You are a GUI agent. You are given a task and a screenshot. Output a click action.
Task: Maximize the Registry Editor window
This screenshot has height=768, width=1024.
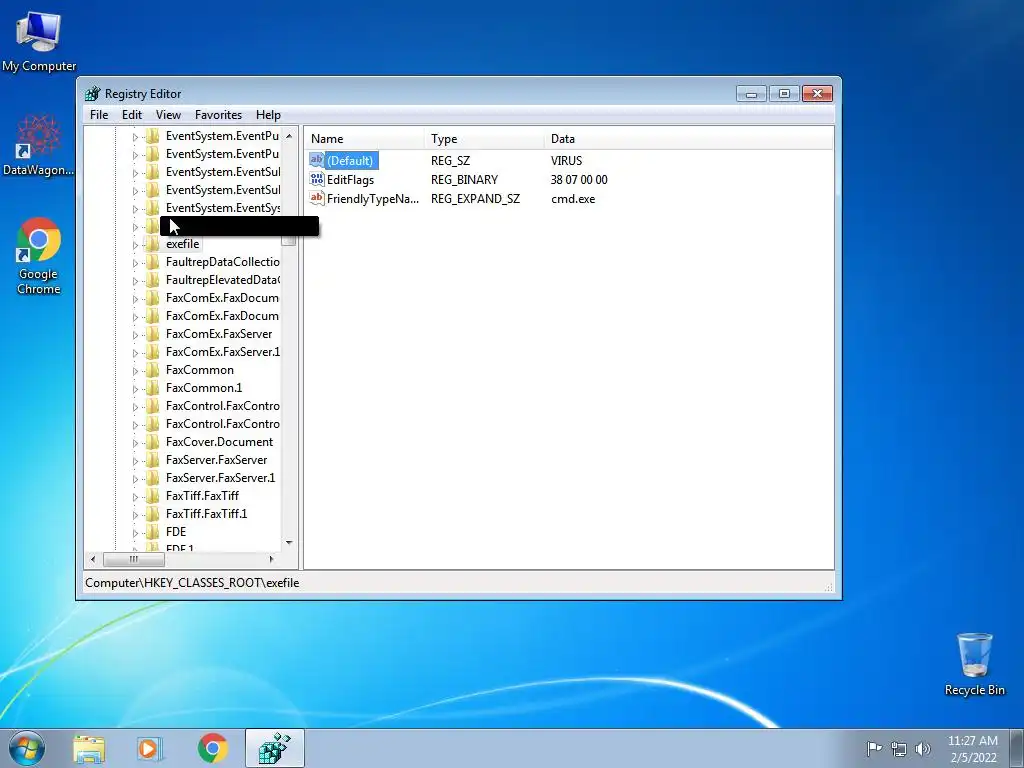[784, 94]
